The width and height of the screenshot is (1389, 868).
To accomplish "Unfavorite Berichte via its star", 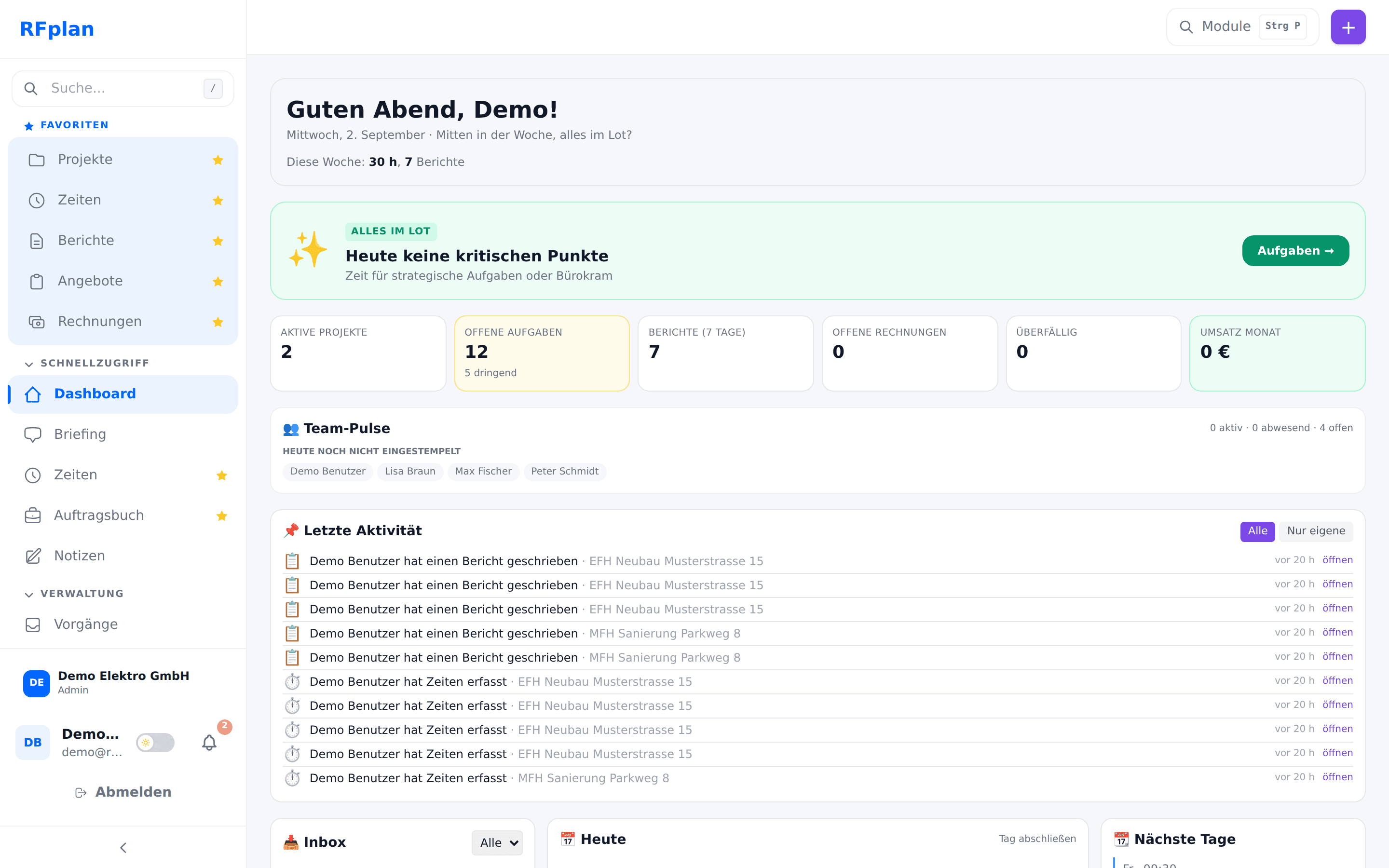I will click(x=218, y=241).
